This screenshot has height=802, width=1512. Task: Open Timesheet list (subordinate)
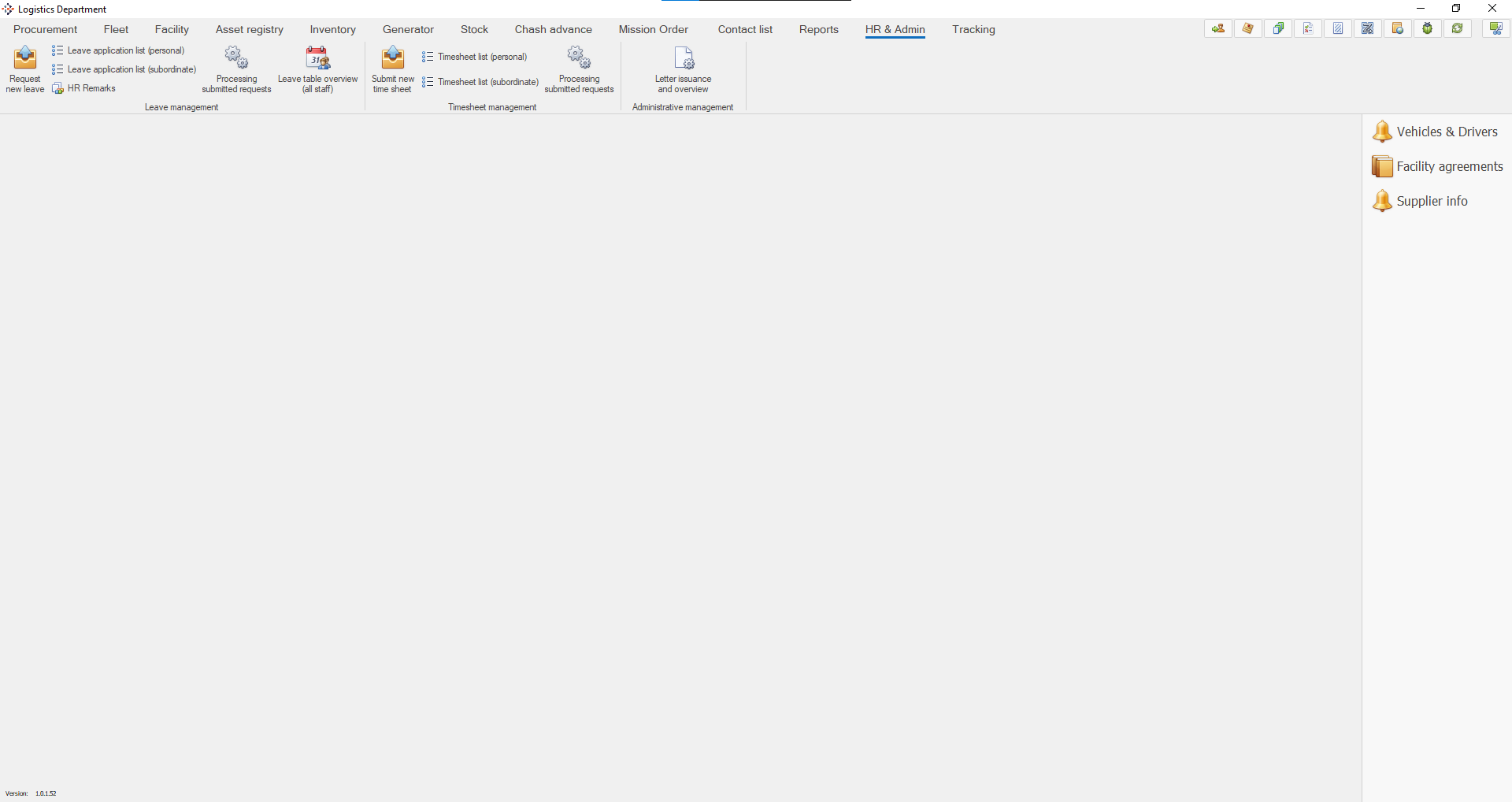click(487, 82)
